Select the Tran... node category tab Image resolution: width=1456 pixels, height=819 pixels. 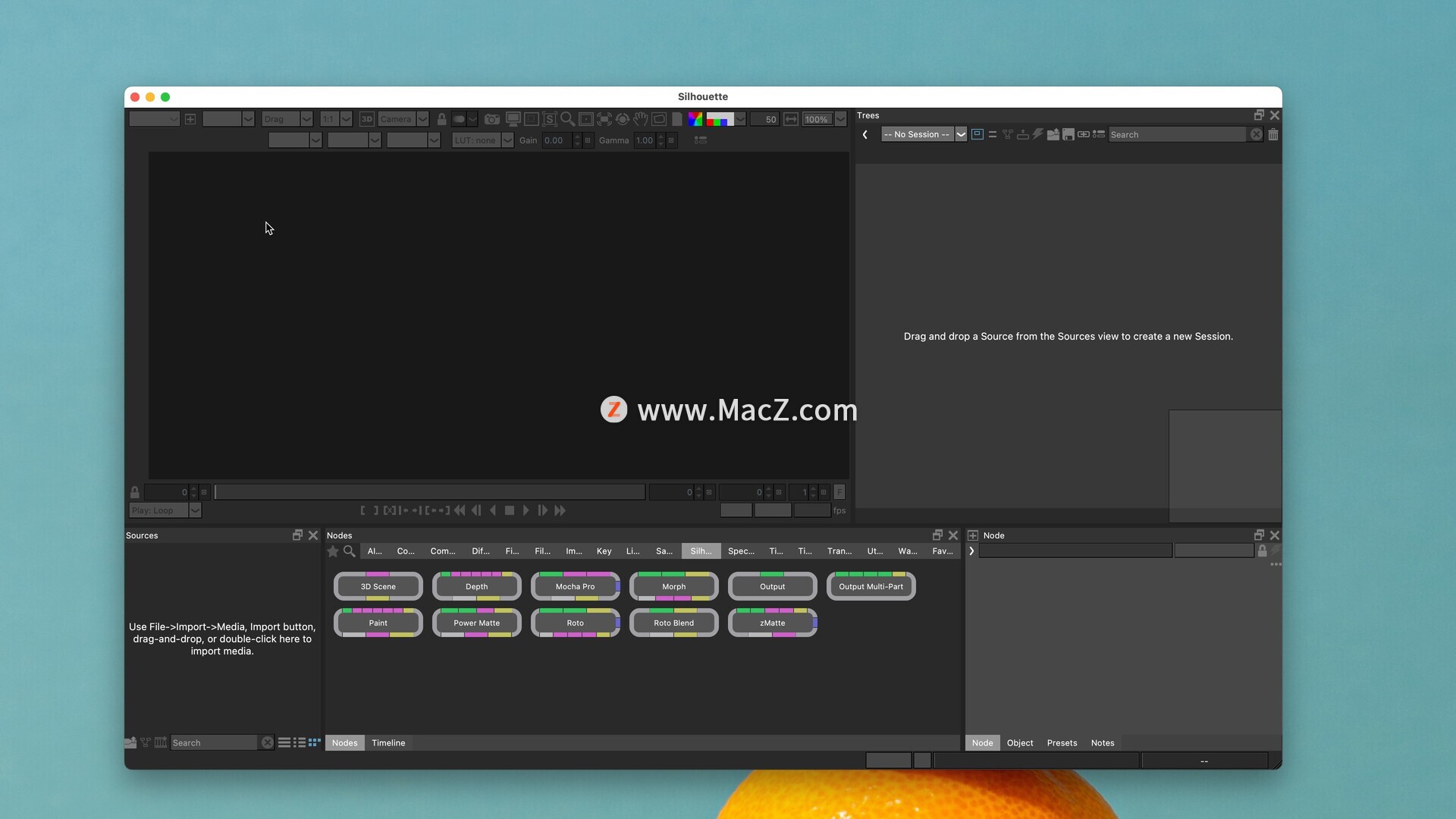pos(839,551)
